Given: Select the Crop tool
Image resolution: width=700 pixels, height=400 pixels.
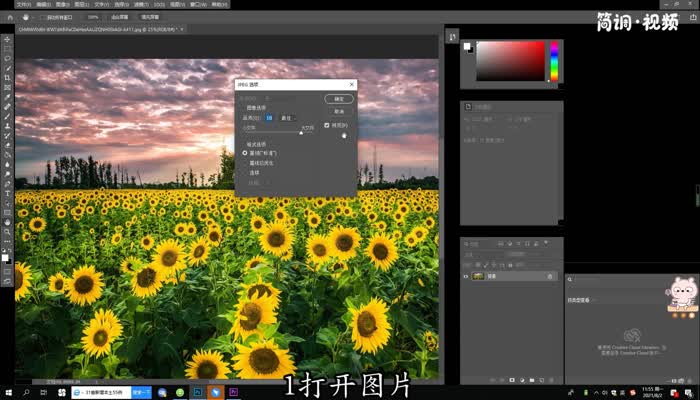Looking at the screenshot, I should pyautogui.click(x=8, y=77).
